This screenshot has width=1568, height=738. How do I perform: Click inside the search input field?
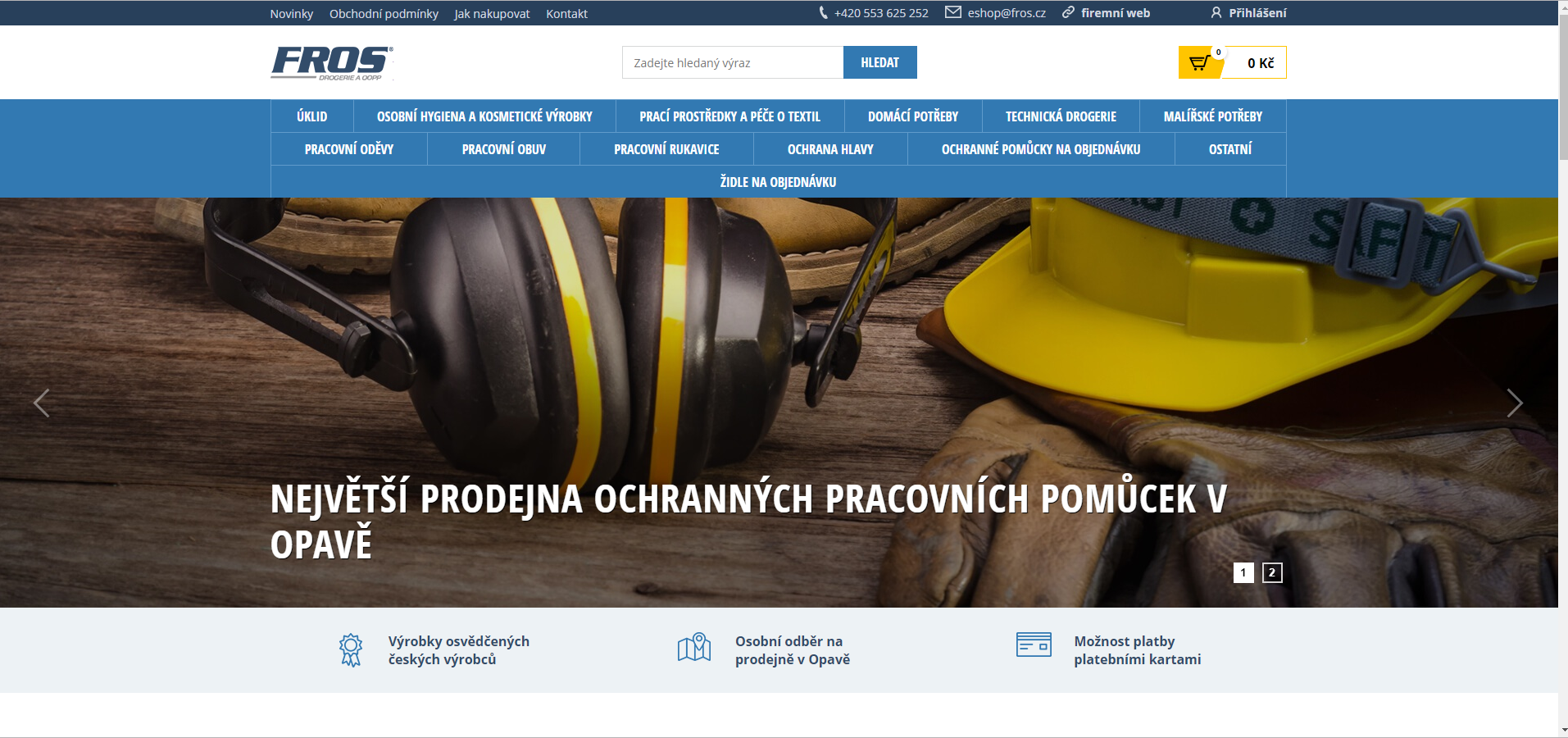[x=729, y=61]
